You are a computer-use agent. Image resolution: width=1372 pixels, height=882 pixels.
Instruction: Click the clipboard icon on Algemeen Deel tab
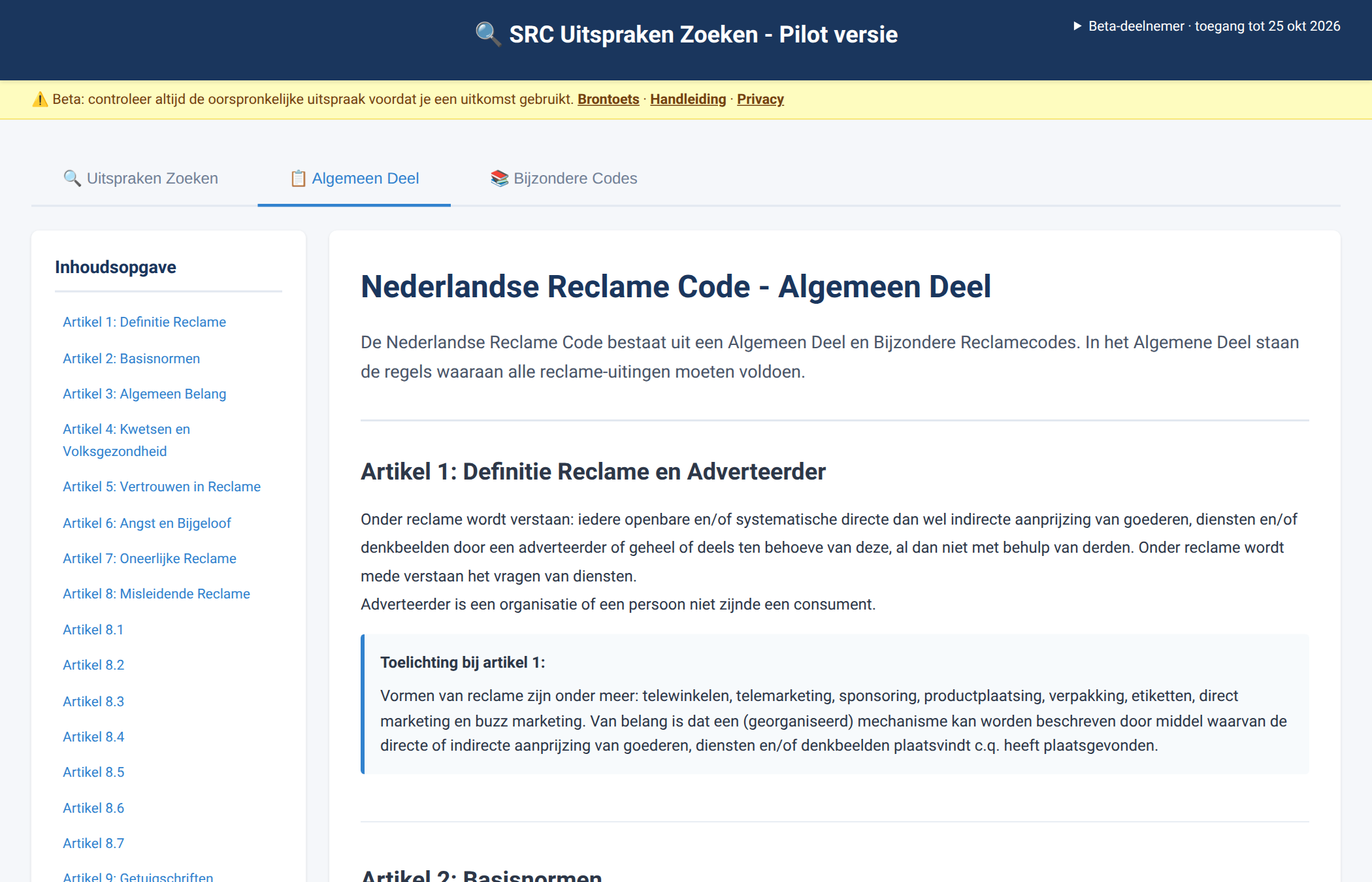coord(298,178)
